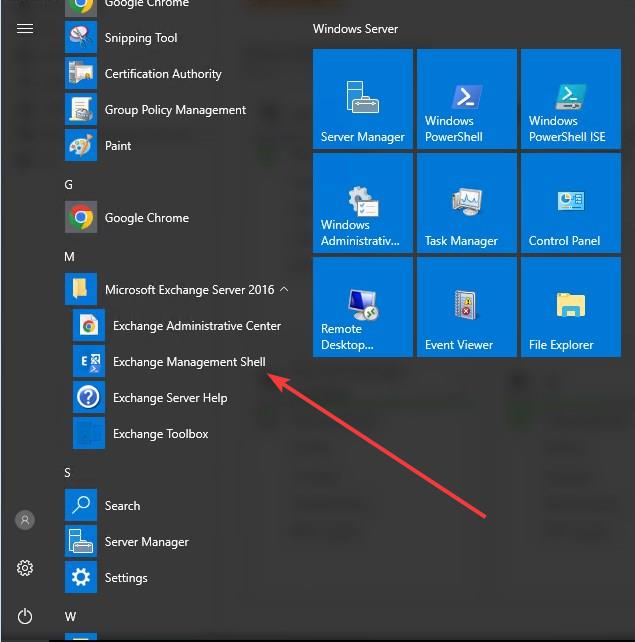Viewport: 635px width, 642px height.
Task: Click the Microsoft Exchange Server 2016 folder icon
Action: click(81, 289)
